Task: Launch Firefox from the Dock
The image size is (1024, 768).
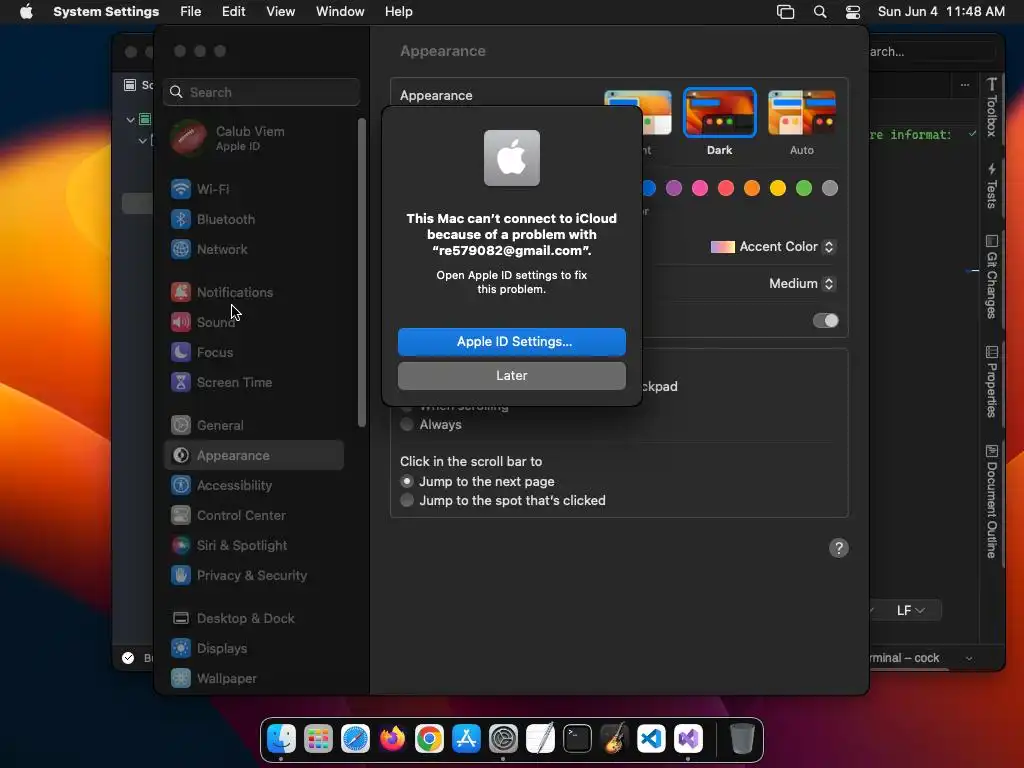Action: tap(392, 739)
